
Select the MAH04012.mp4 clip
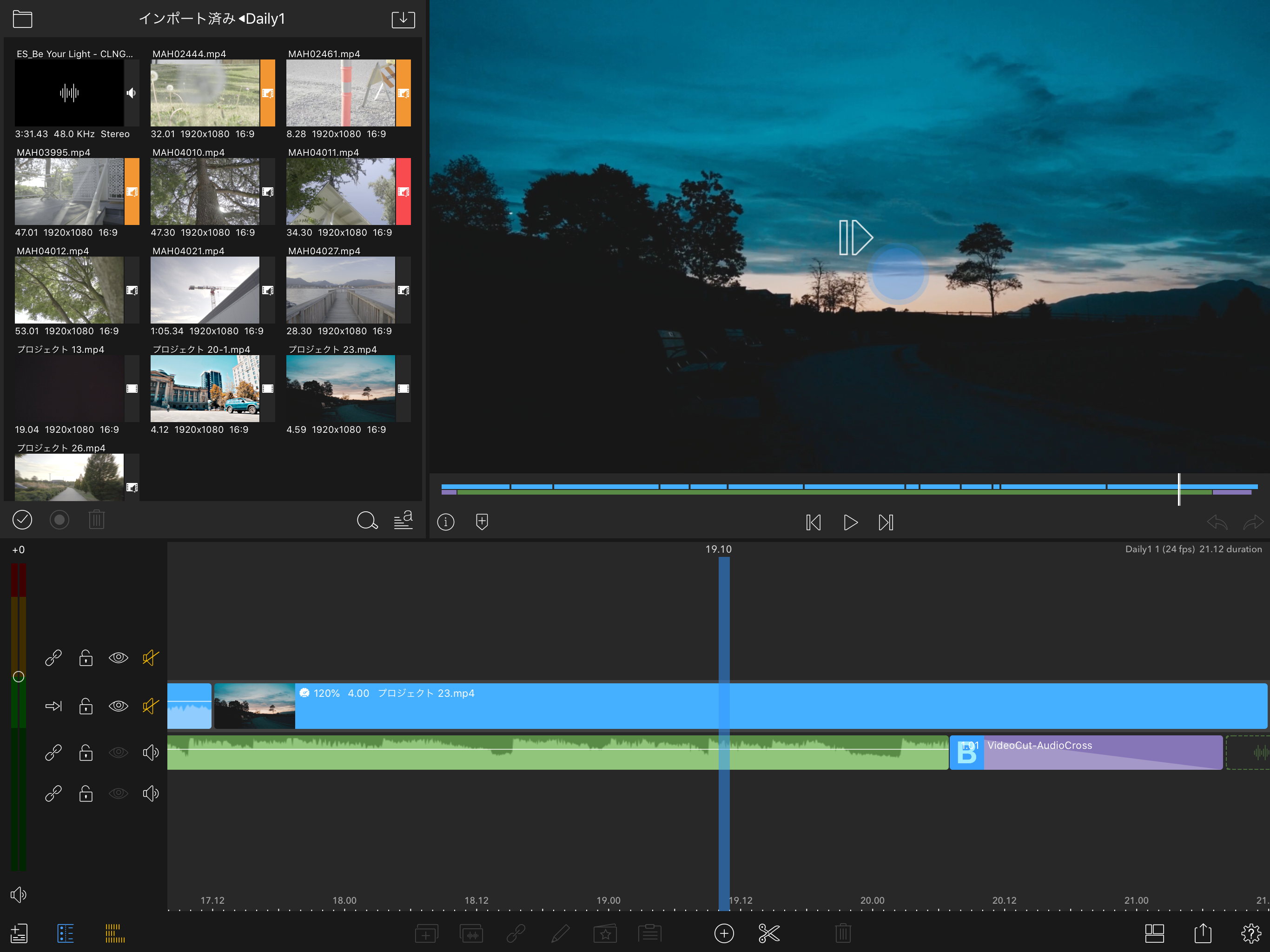tap(69, 290)
